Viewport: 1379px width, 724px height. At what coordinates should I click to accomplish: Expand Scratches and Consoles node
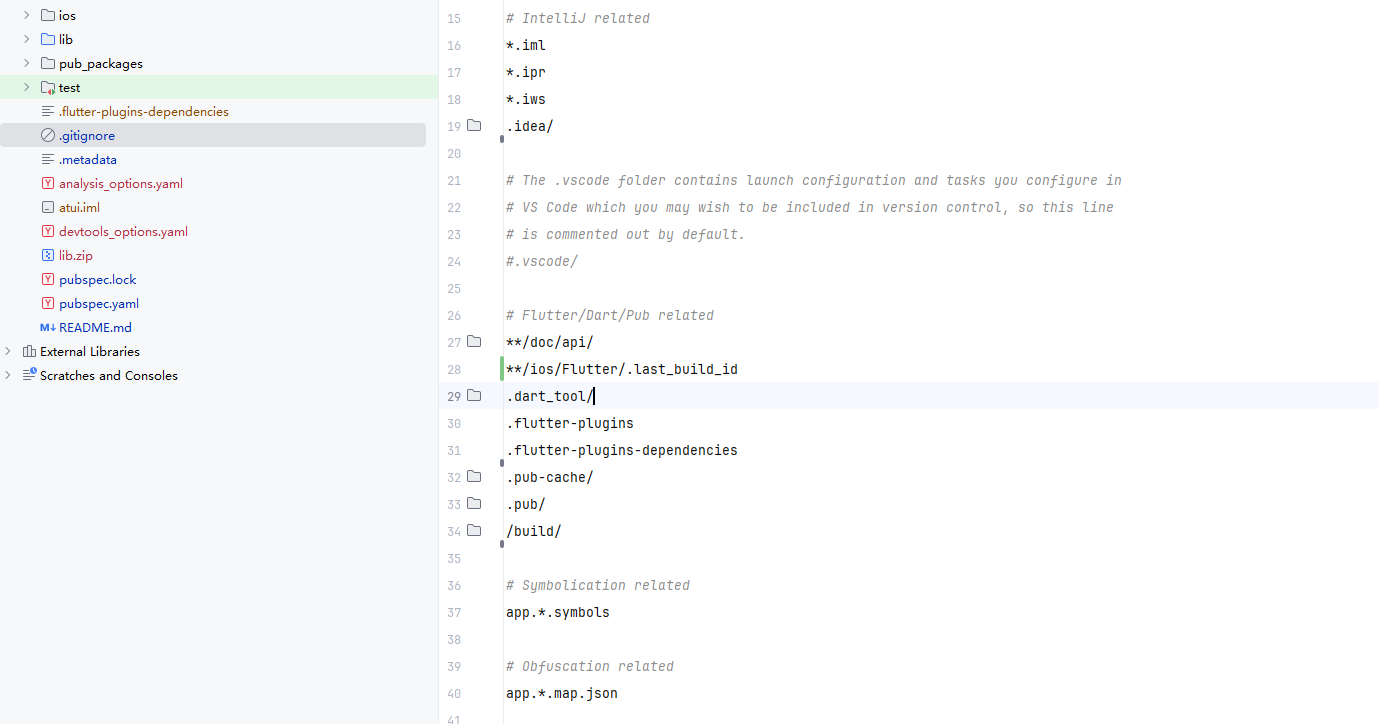point(8,375)
